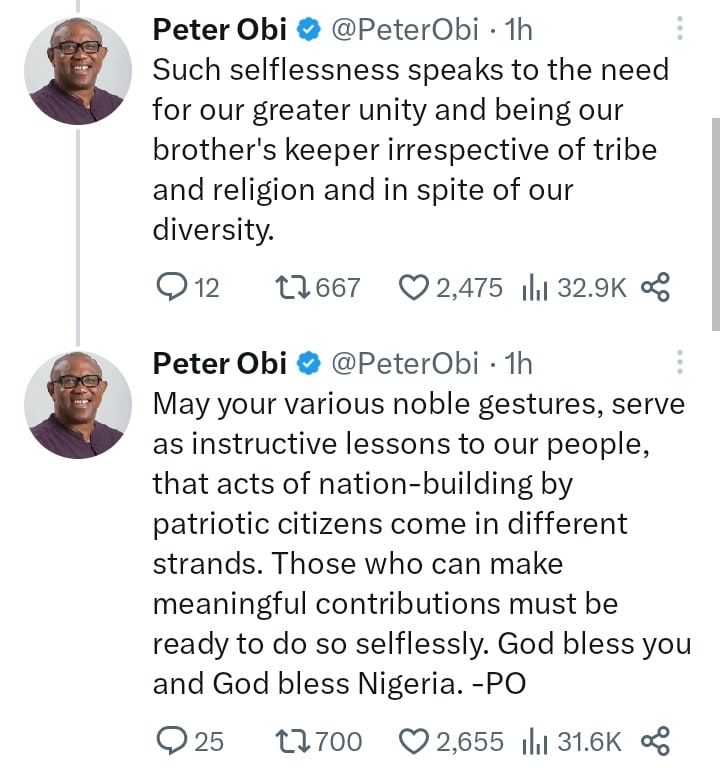Like the tweet with 2,475 likes
The width and height of the screenshot is (720, 772).
[414, 288]
